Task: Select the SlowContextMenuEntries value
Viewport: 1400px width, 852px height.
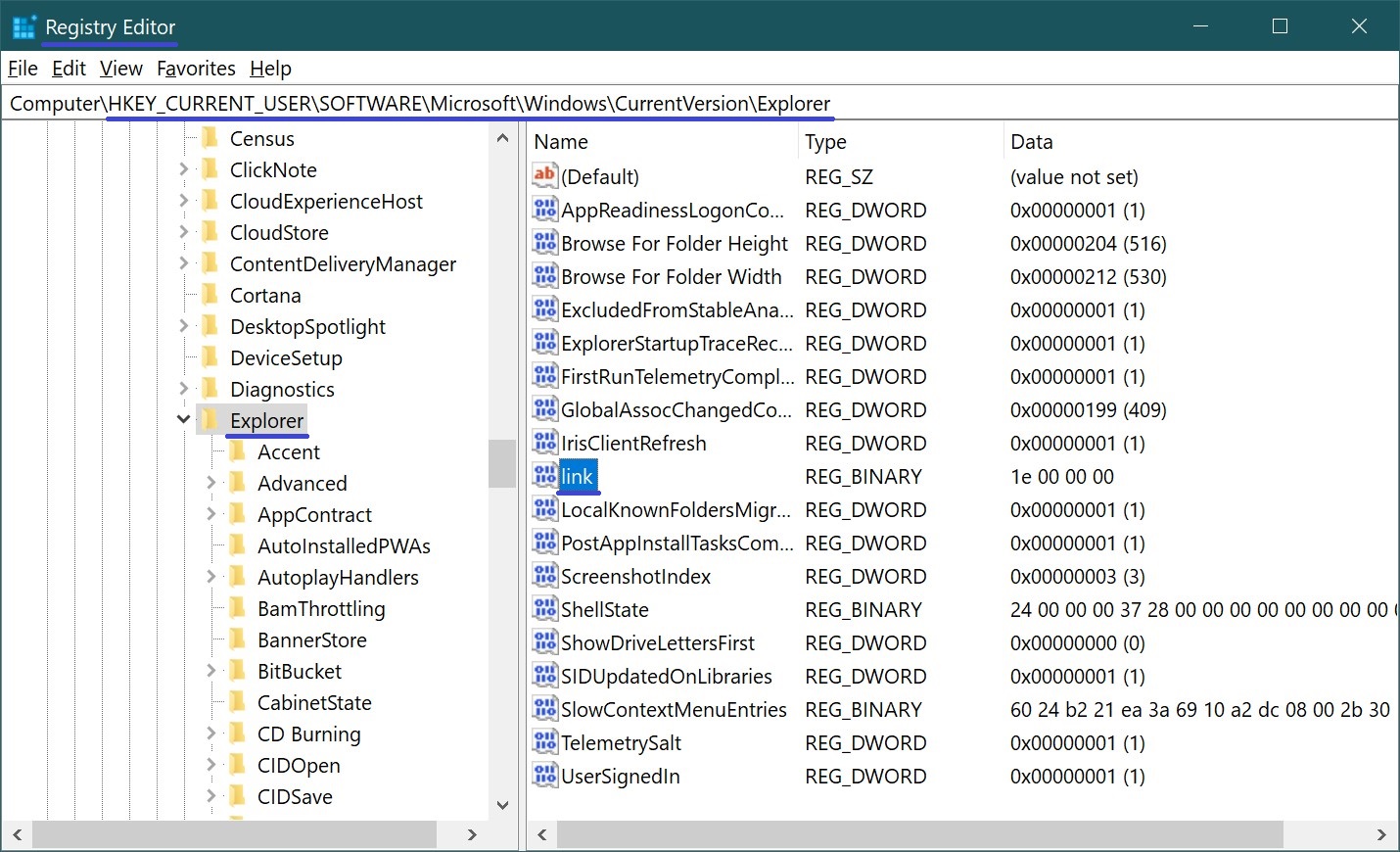Action: click(674, 709)
